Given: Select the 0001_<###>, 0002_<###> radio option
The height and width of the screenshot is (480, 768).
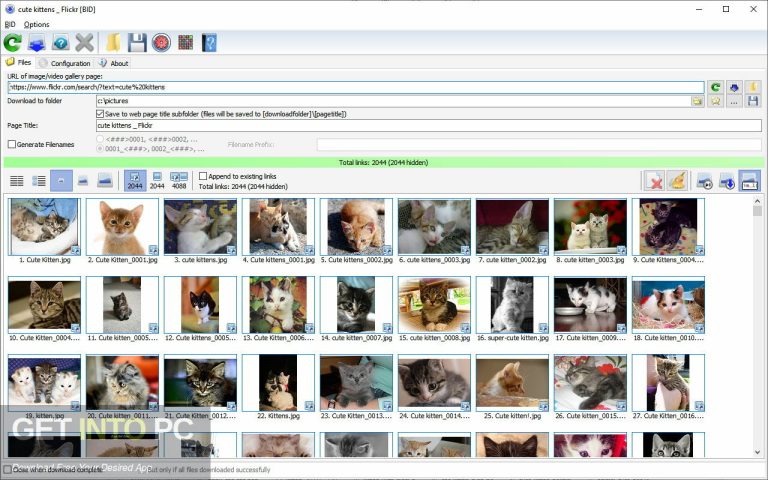Looking at the screenshot, I should tap(100, 148).
